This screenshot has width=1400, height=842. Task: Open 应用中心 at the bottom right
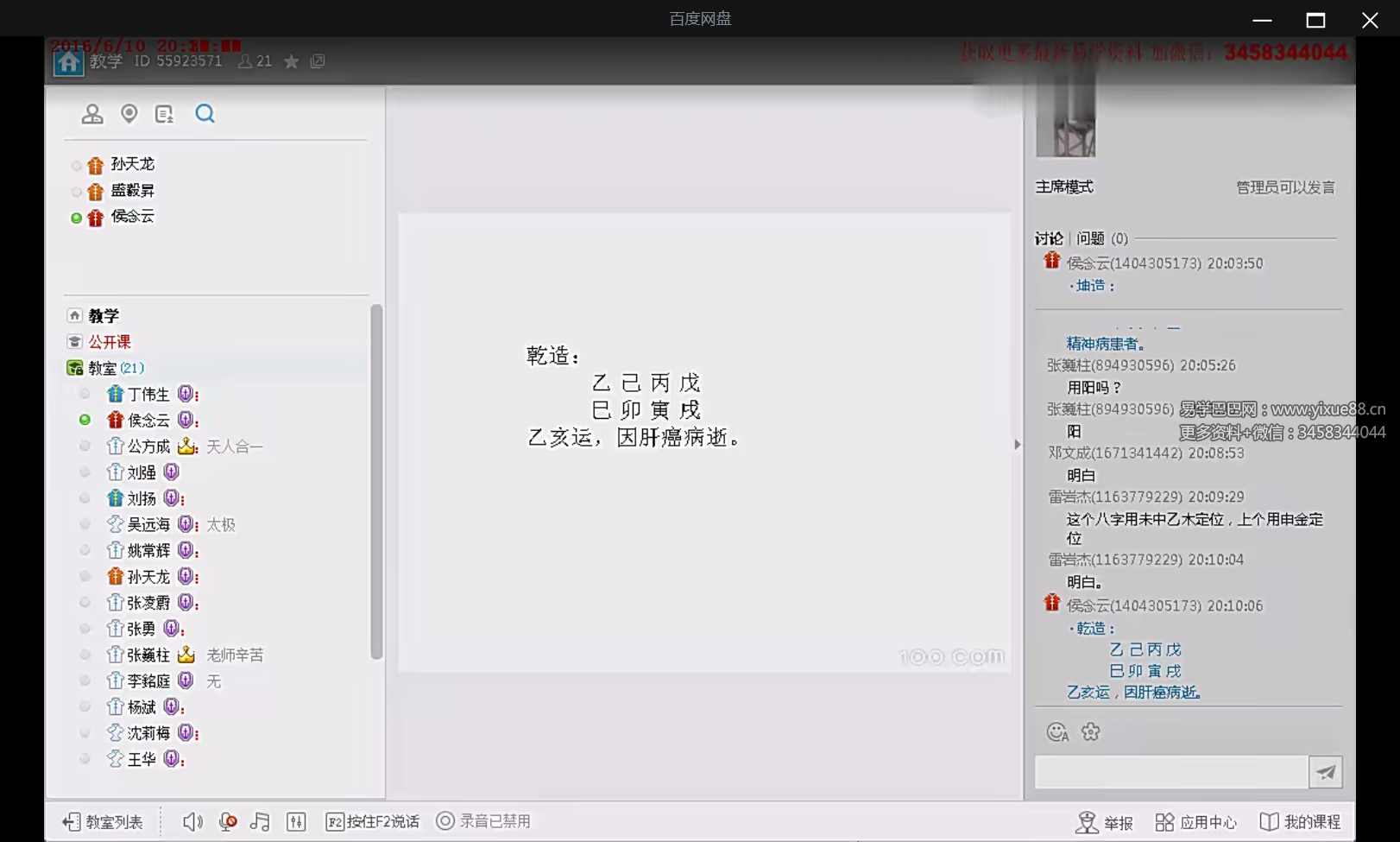pyautogui.click(x=1197, y=821)
